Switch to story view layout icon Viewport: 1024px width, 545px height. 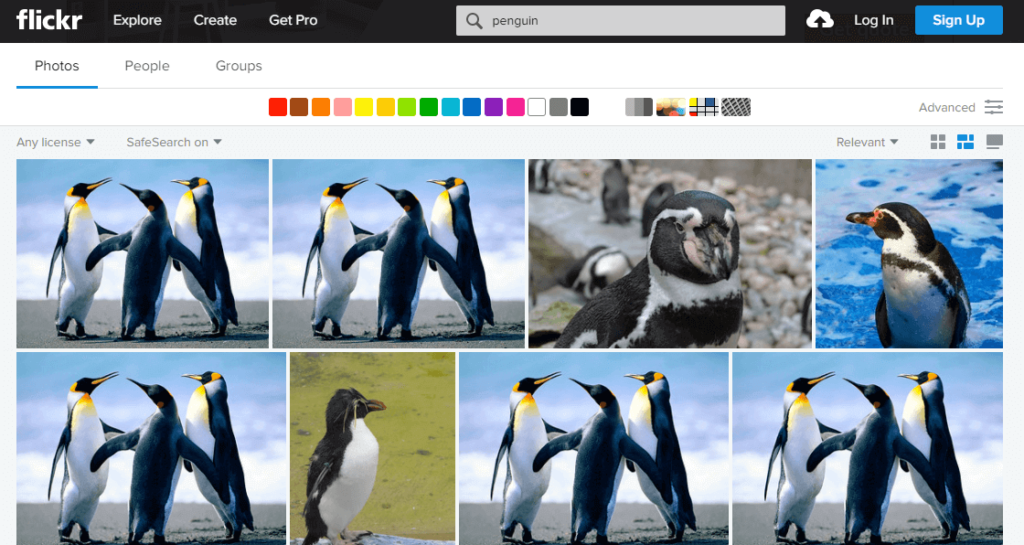994,142
